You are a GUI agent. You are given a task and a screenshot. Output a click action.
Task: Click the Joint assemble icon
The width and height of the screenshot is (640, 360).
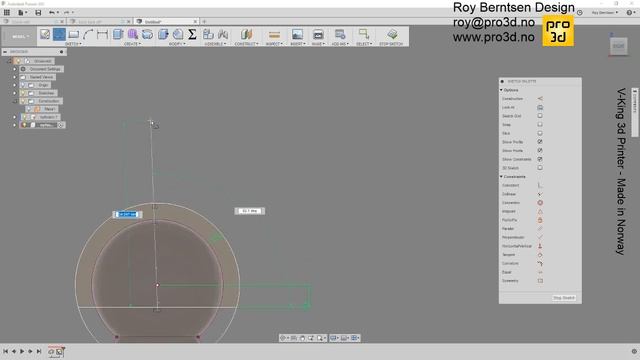click(223, 34)
